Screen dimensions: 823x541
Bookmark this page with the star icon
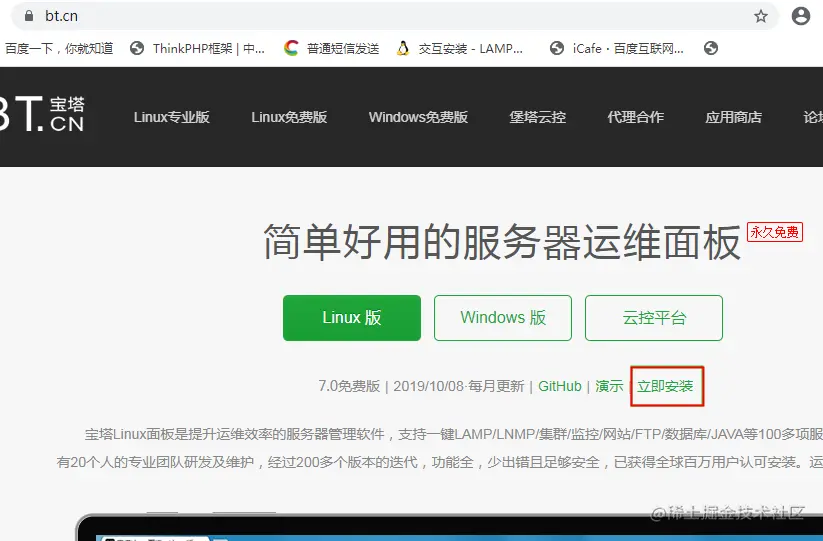tap(761, 16)
